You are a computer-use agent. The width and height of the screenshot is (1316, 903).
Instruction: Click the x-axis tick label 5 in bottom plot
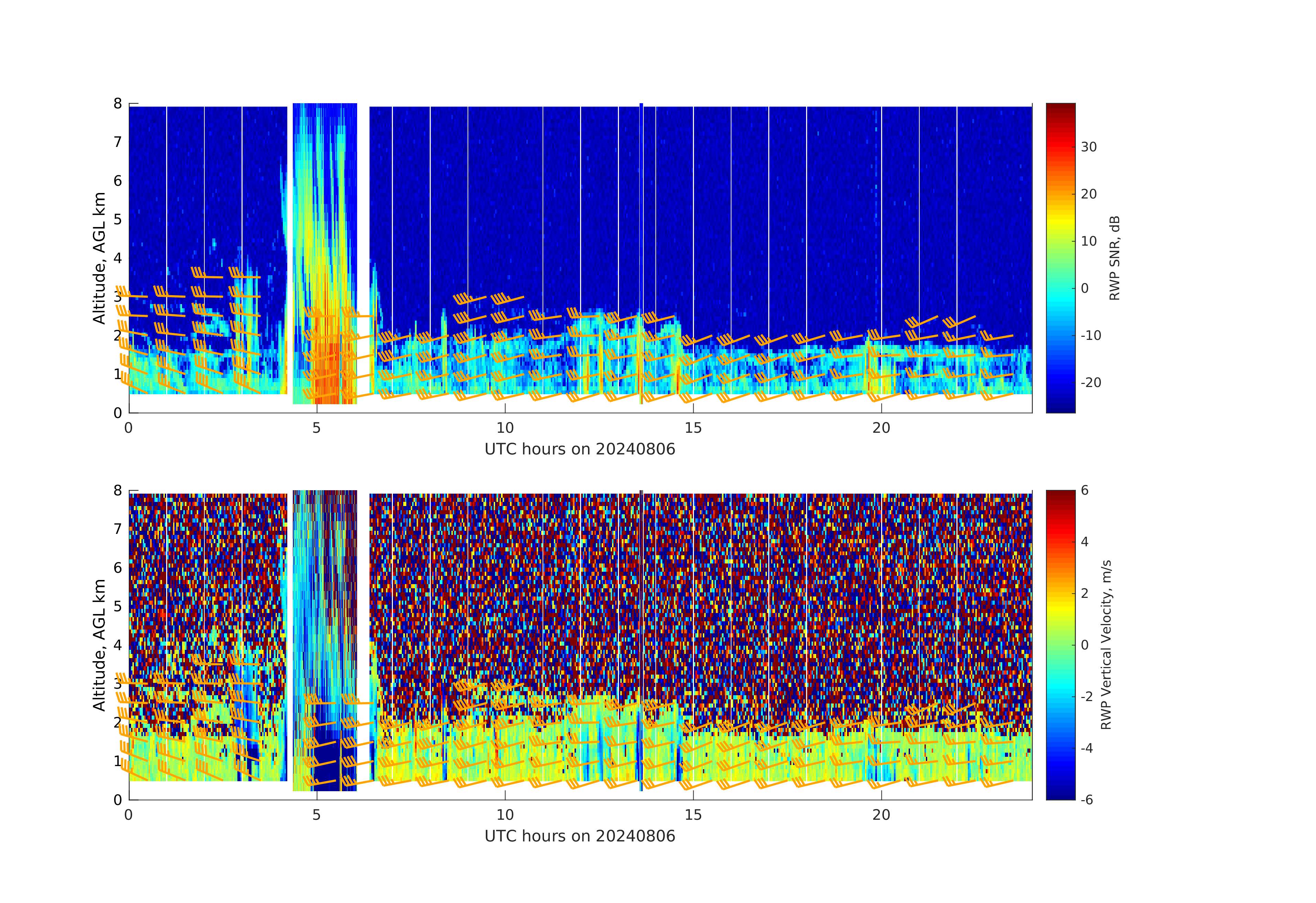317,815
